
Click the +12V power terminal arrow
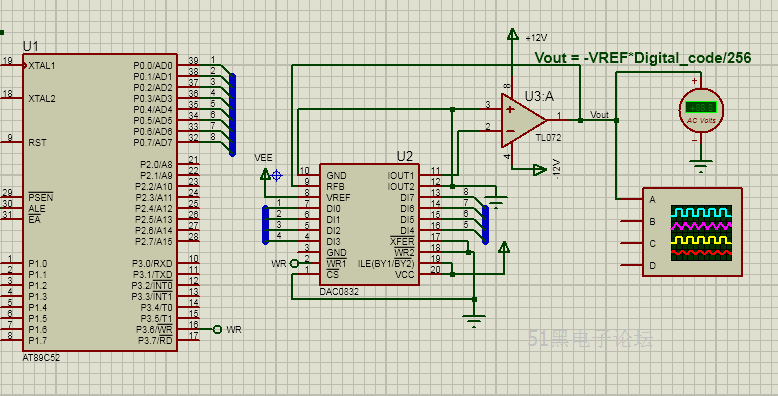[x=512, y=35]
